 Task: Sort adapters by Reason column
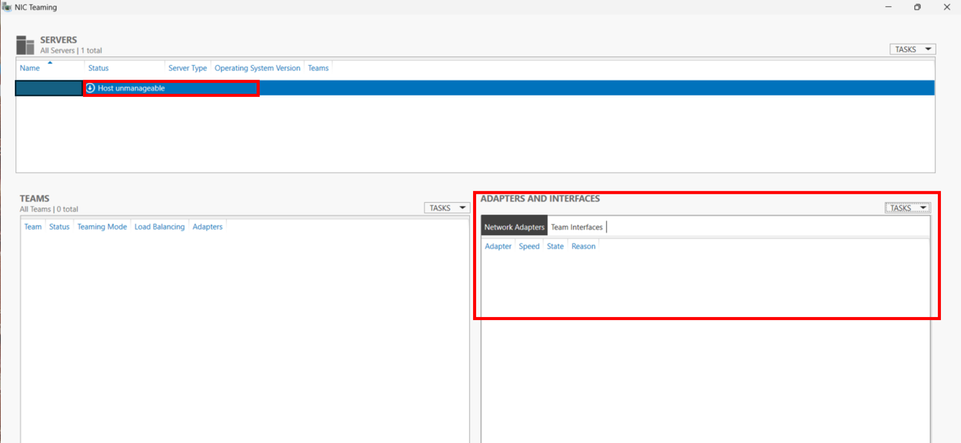click(x=583, y=246)
